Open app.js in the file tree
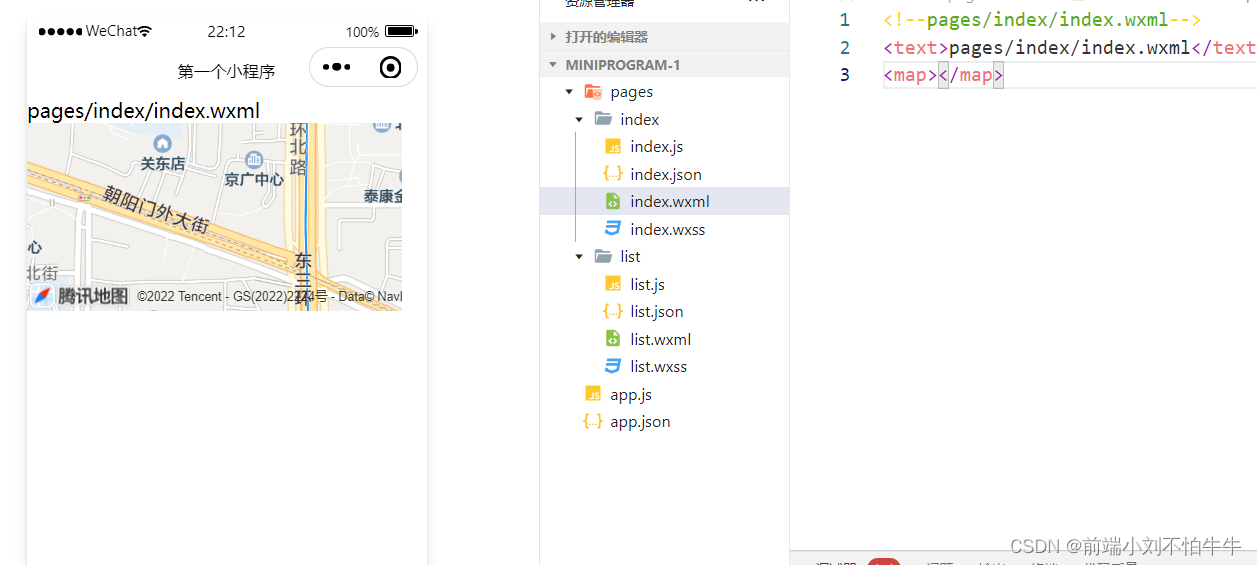The width and height of the screenshot is (1257, 565). pos(631,394)
